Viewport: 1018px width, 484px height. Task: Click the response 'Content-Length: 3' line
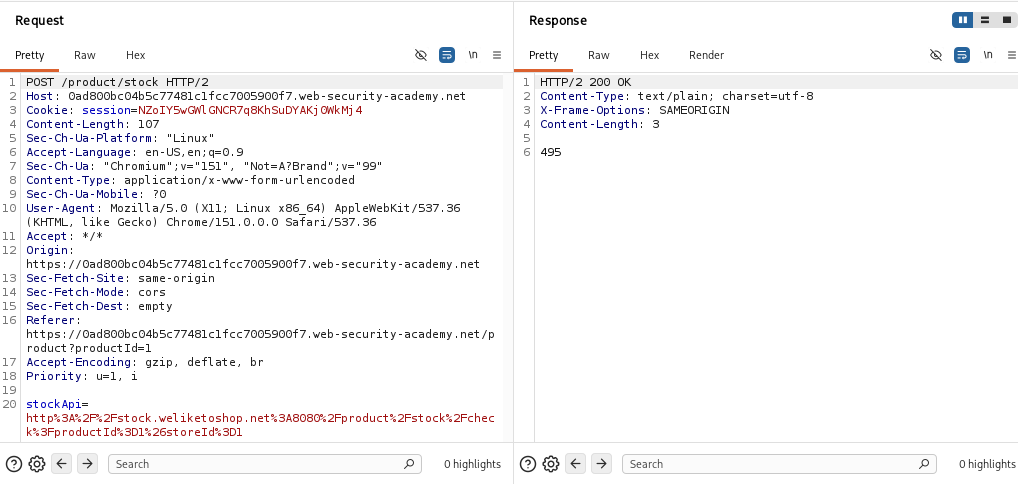click(x=600, y=124)
